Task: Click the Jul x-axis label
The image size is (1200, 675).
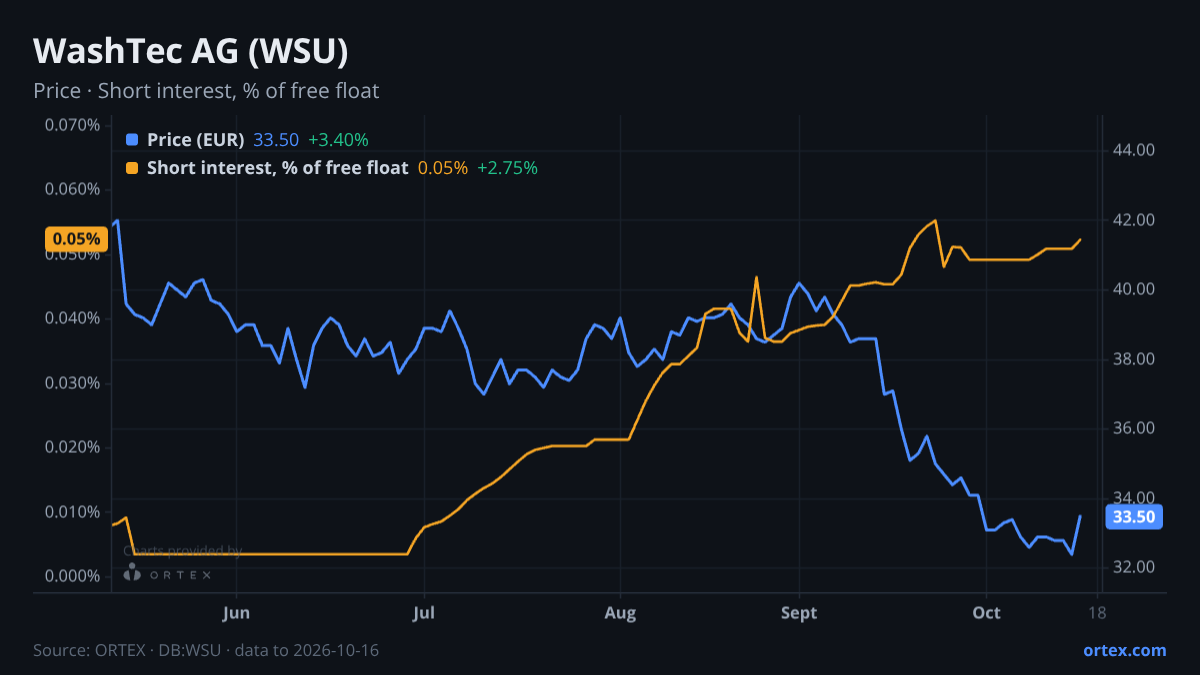Action: pos(424,613)
